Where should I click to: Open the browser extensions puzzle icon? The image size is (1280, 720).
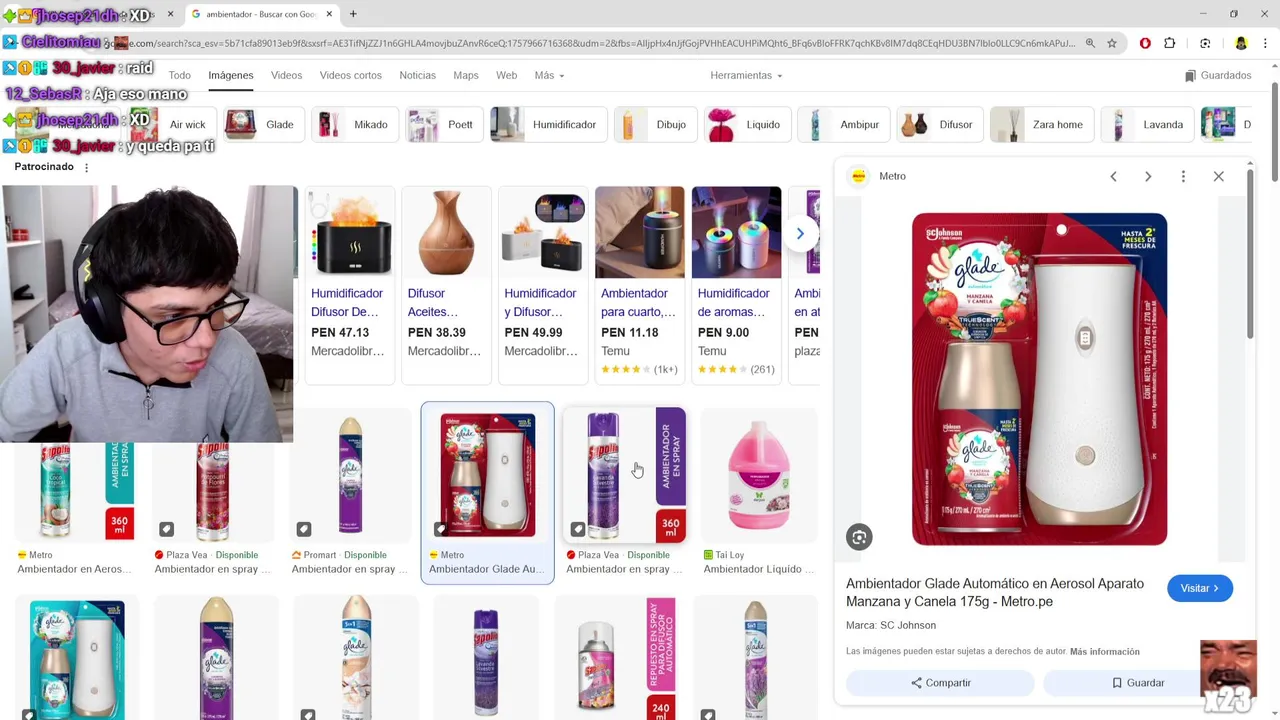(1170, 43)
